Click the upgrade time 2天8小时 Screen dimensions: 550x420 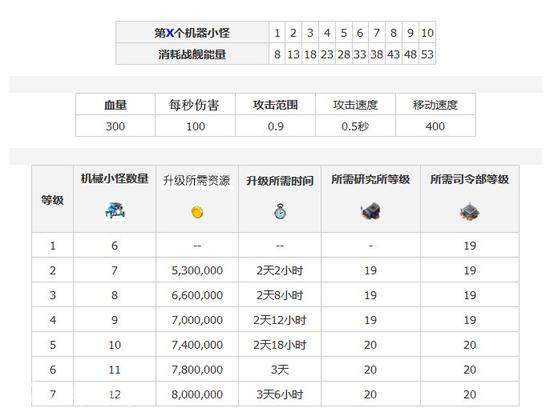coord(280,295)
